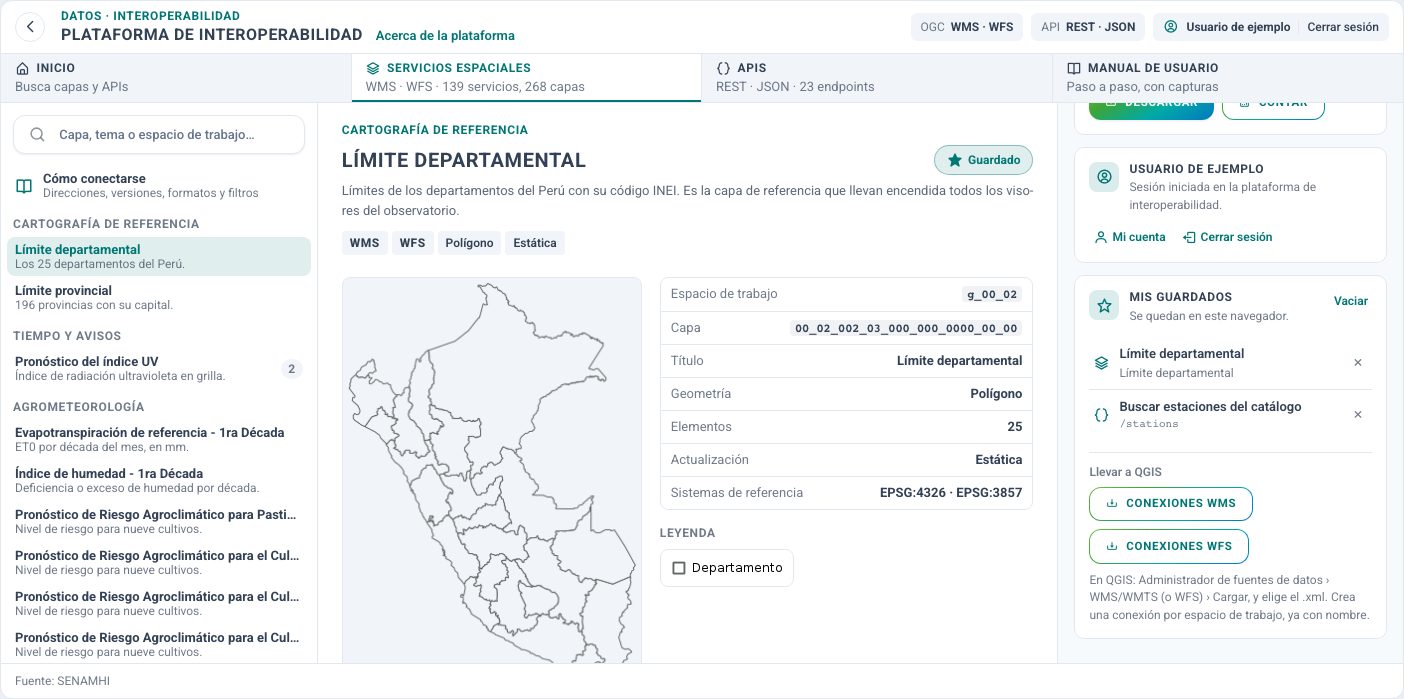
Task: Open Mi cuenta
Action: click(x=1130, y=237)
